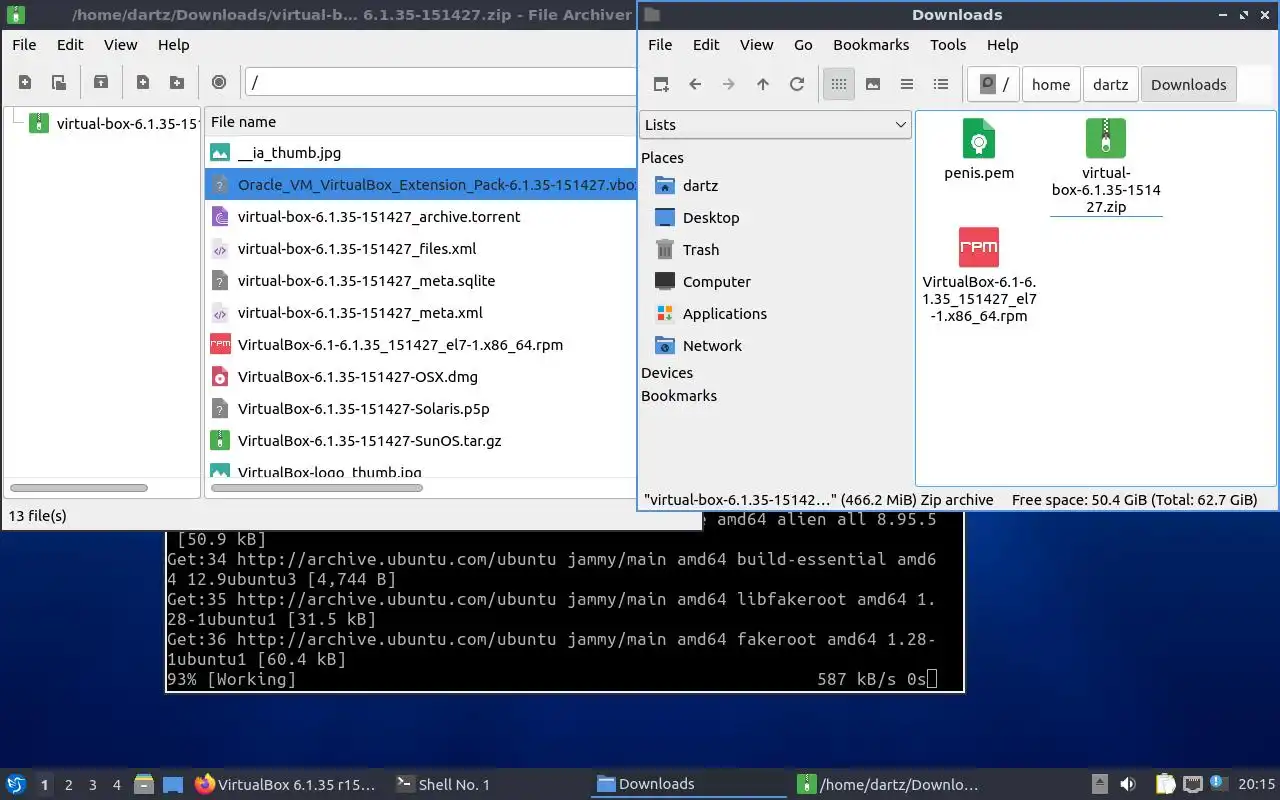Image resolution: width=1280 pixels, height=800 pixels.
Task: Open file manager launcher in taskbar
Action: pos(143,785)
